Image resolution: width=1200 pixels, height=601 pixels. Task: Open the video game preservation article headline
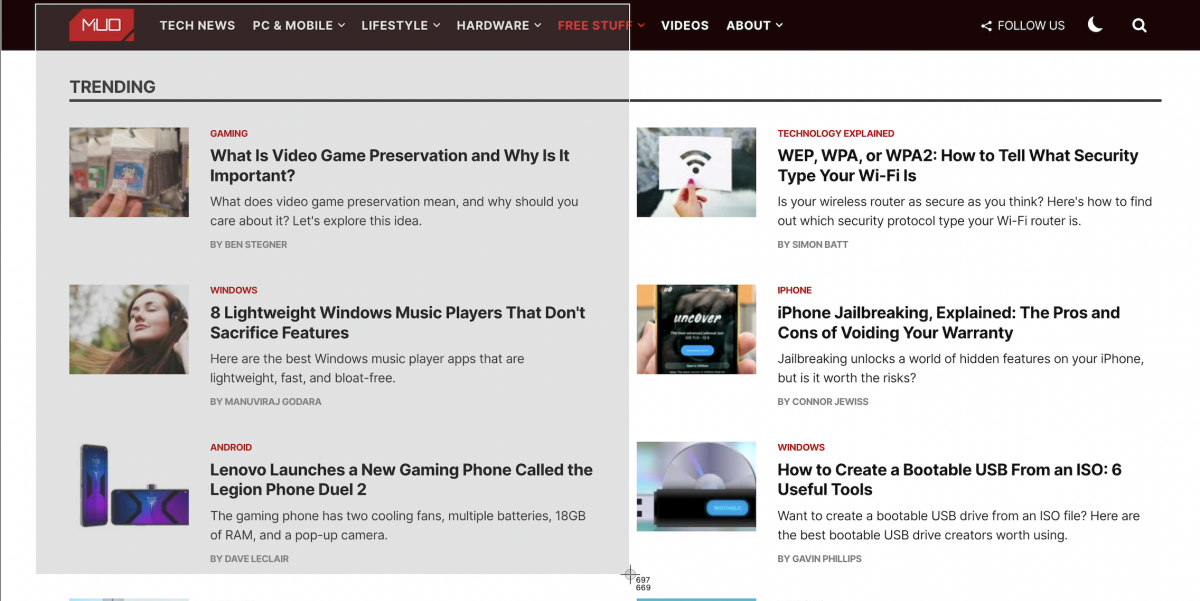click(x=389, y=165)
